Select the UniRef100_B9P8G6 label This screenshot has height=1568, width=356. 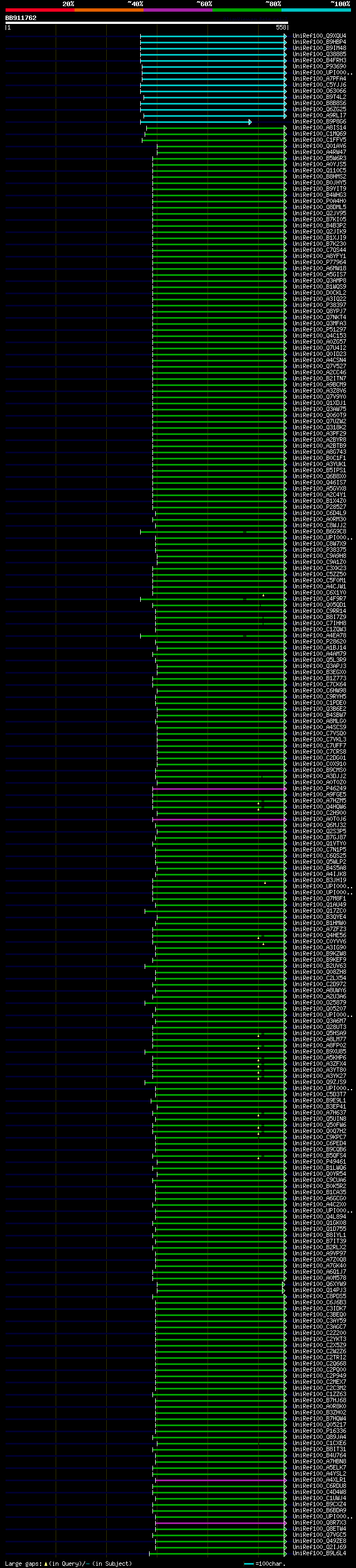point(319,122)
